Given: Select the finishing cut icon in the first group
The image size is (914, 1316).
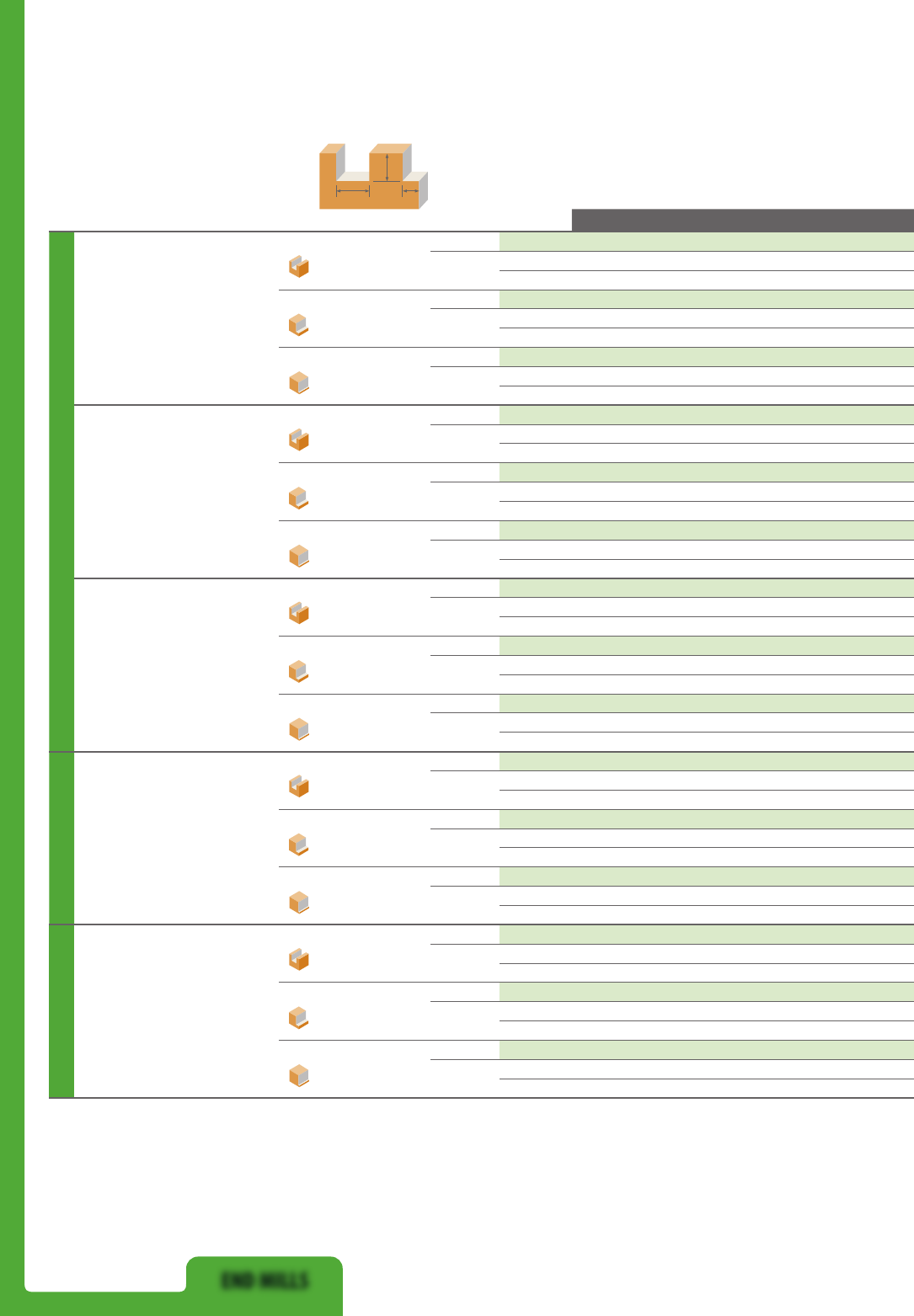Looking at the screenshot, I should (x=299, y=383).
